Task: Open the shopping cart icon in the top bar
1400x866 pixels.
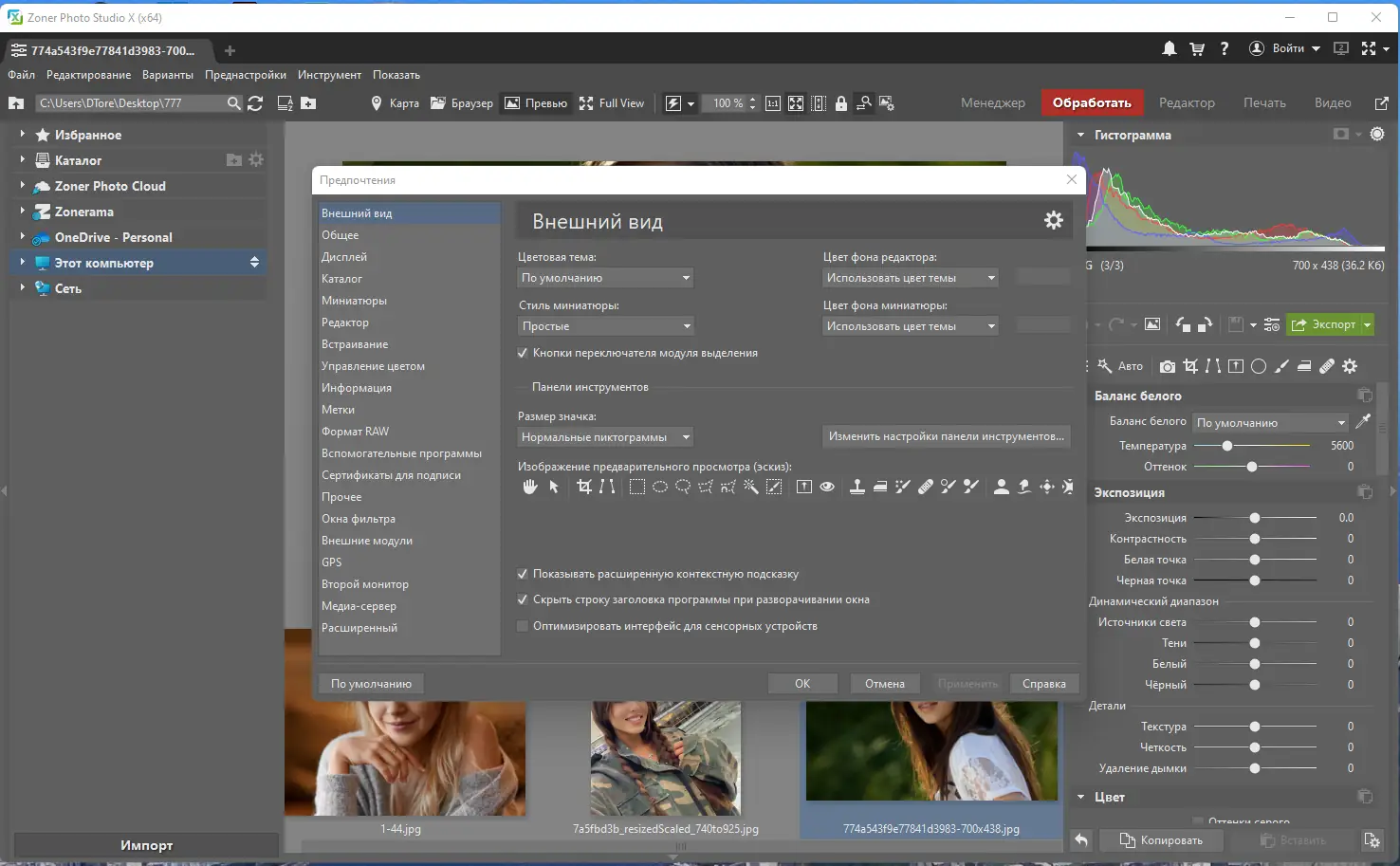Action: (1197, 48)
